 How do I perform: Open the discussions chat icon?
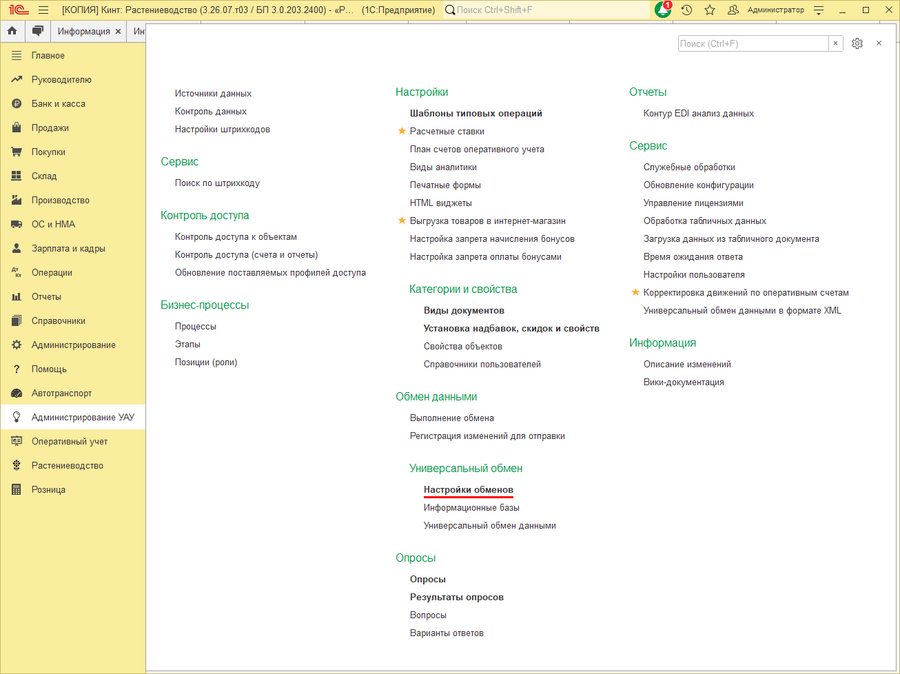click(38, 31)
